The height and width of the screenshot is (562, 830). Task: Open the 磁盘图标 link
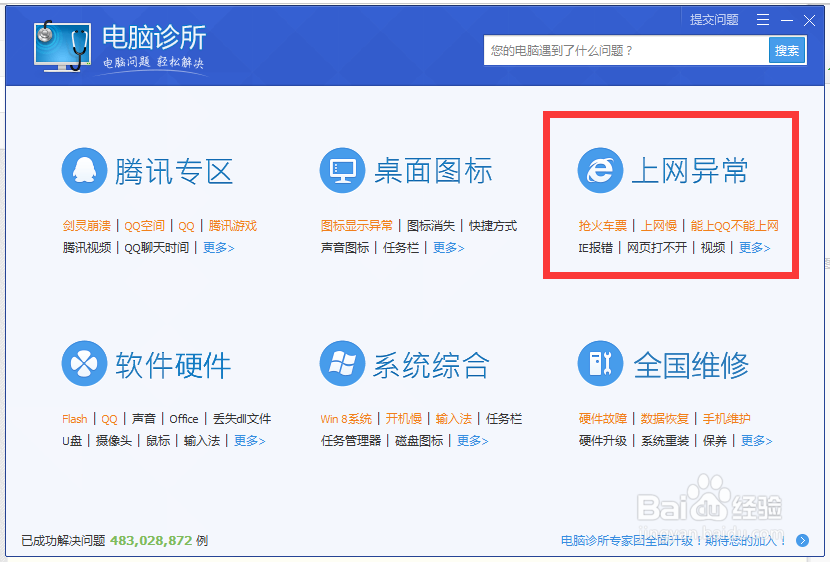419,441
